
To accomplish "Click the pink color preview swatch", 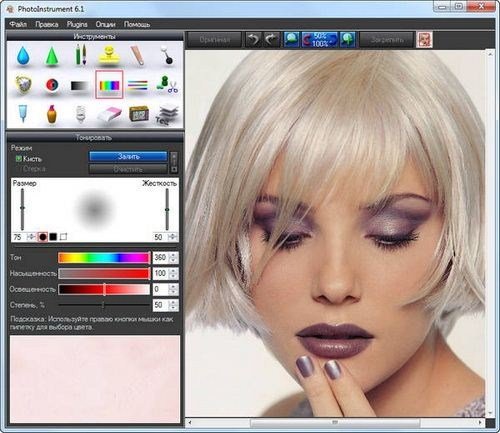I will click(x=95, y=379).
